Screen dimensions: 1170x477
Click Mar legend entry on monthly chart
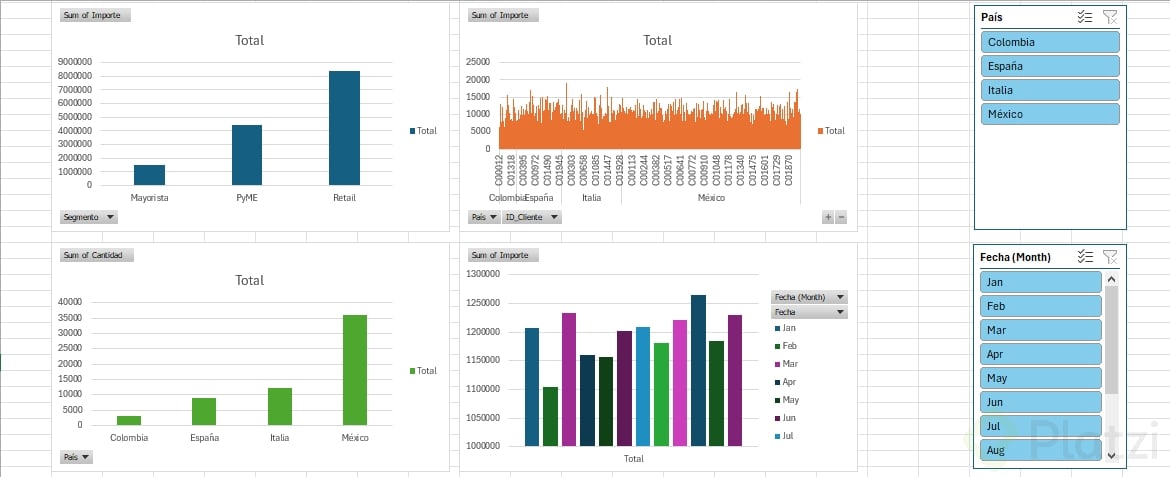click(786, 364)
